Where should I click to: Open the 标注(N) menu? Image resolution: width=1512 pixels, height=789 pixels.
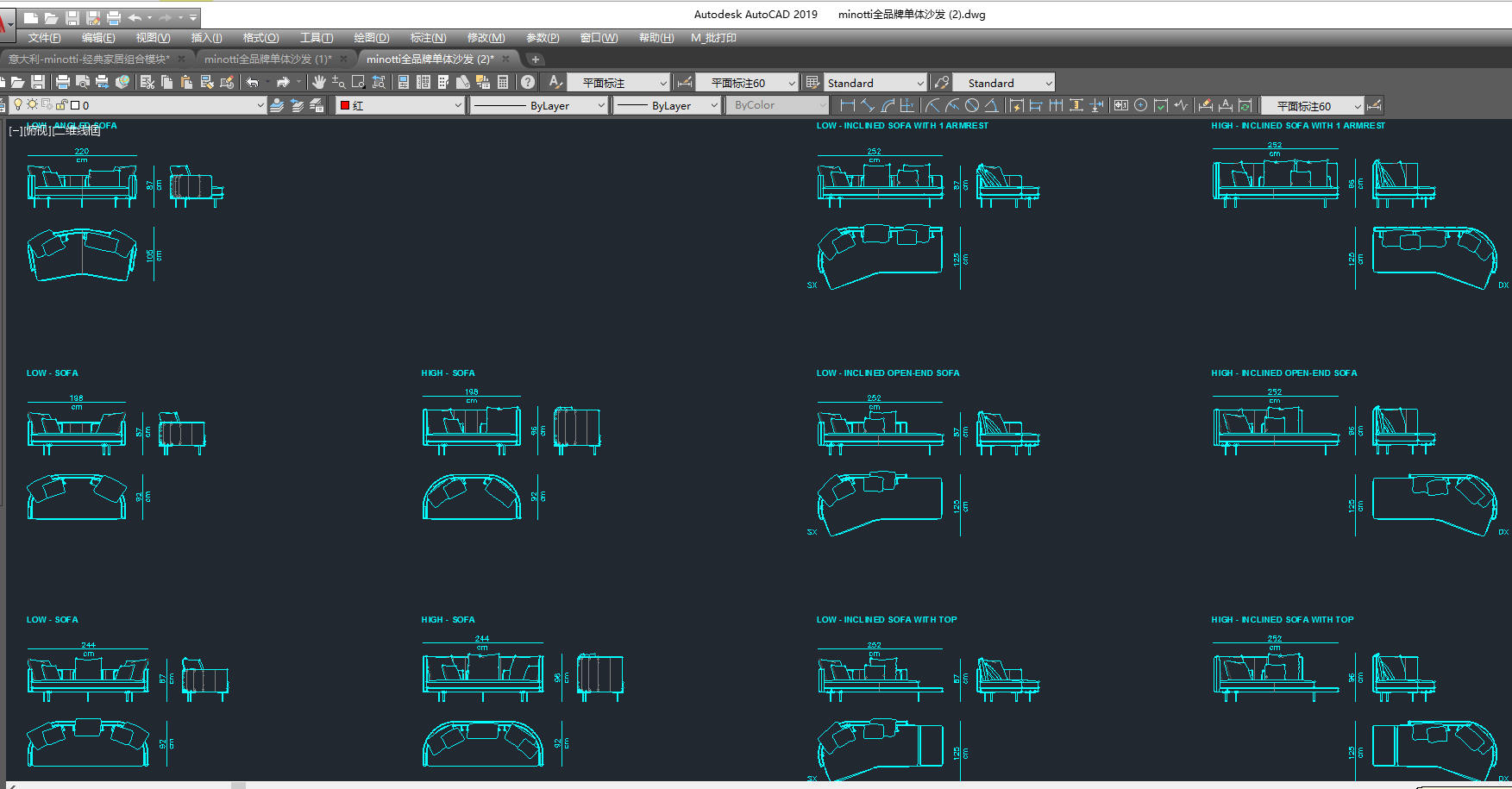click(428, 38)
